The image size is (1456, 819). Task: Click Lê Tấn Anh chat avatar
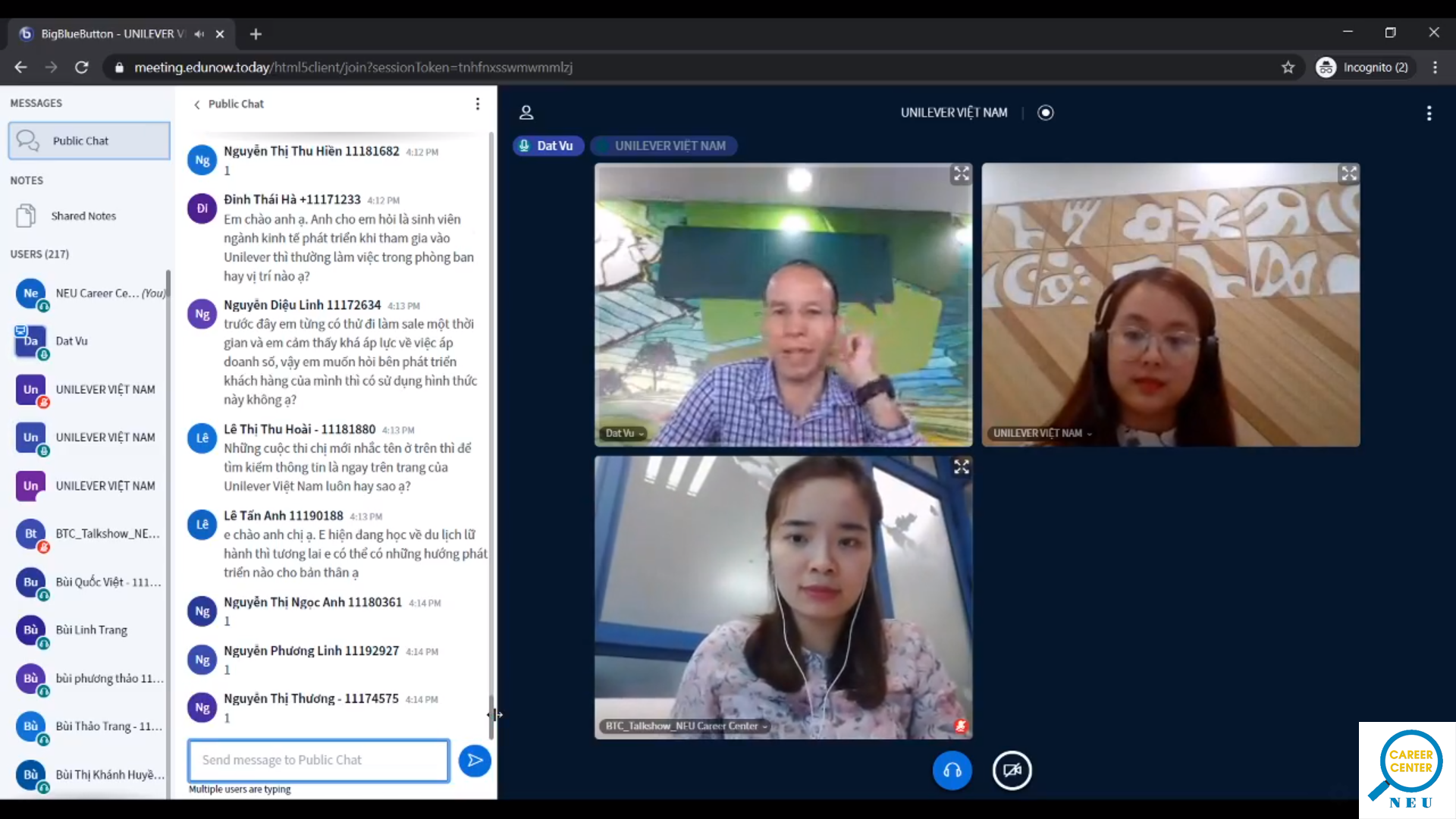tap(202, 525)
